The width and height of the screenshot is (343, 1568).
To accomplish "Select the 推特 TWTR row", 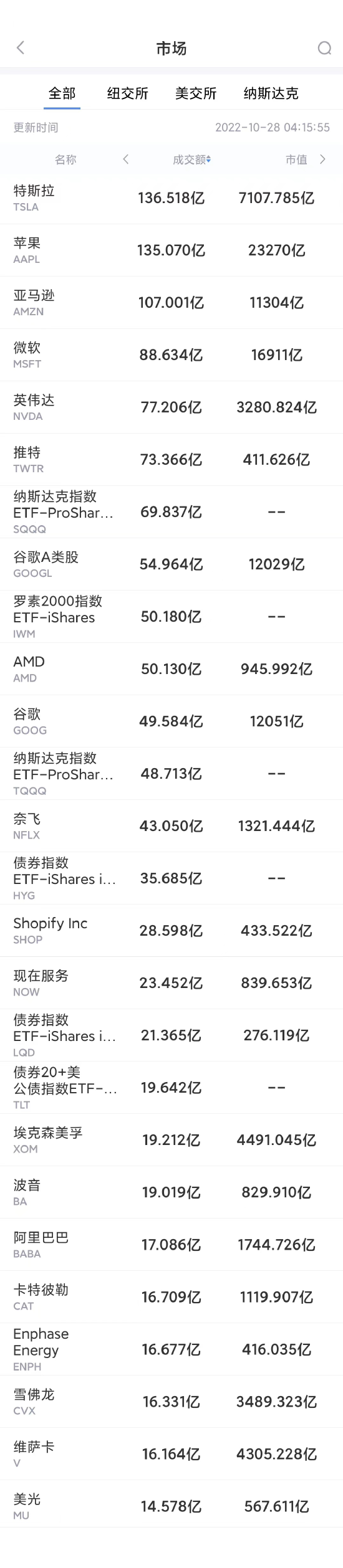I will (171, 460).
